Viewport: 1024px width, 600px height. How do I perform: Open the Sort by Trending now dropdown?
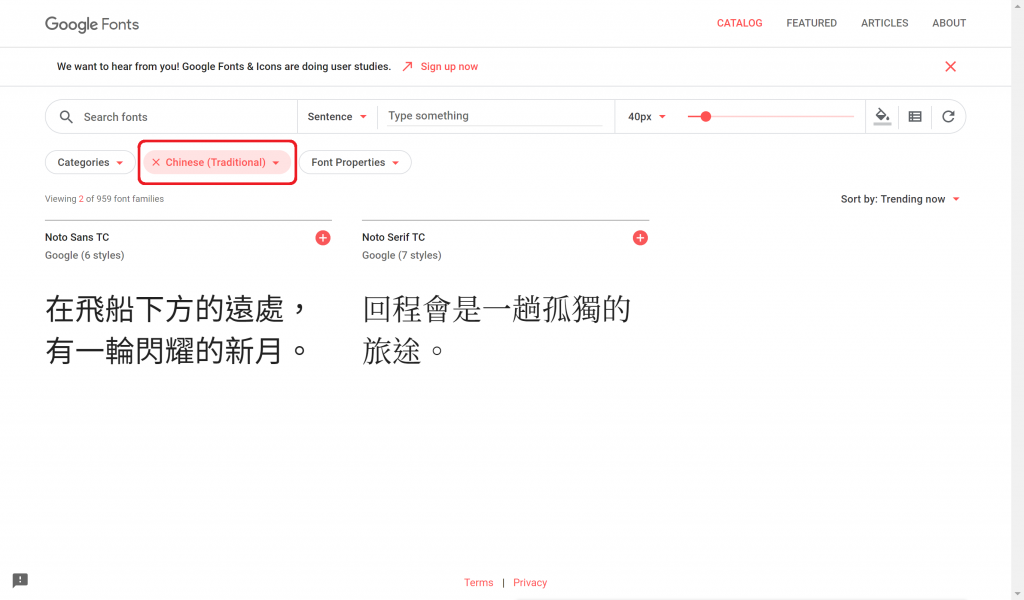(x=900, y=199)
